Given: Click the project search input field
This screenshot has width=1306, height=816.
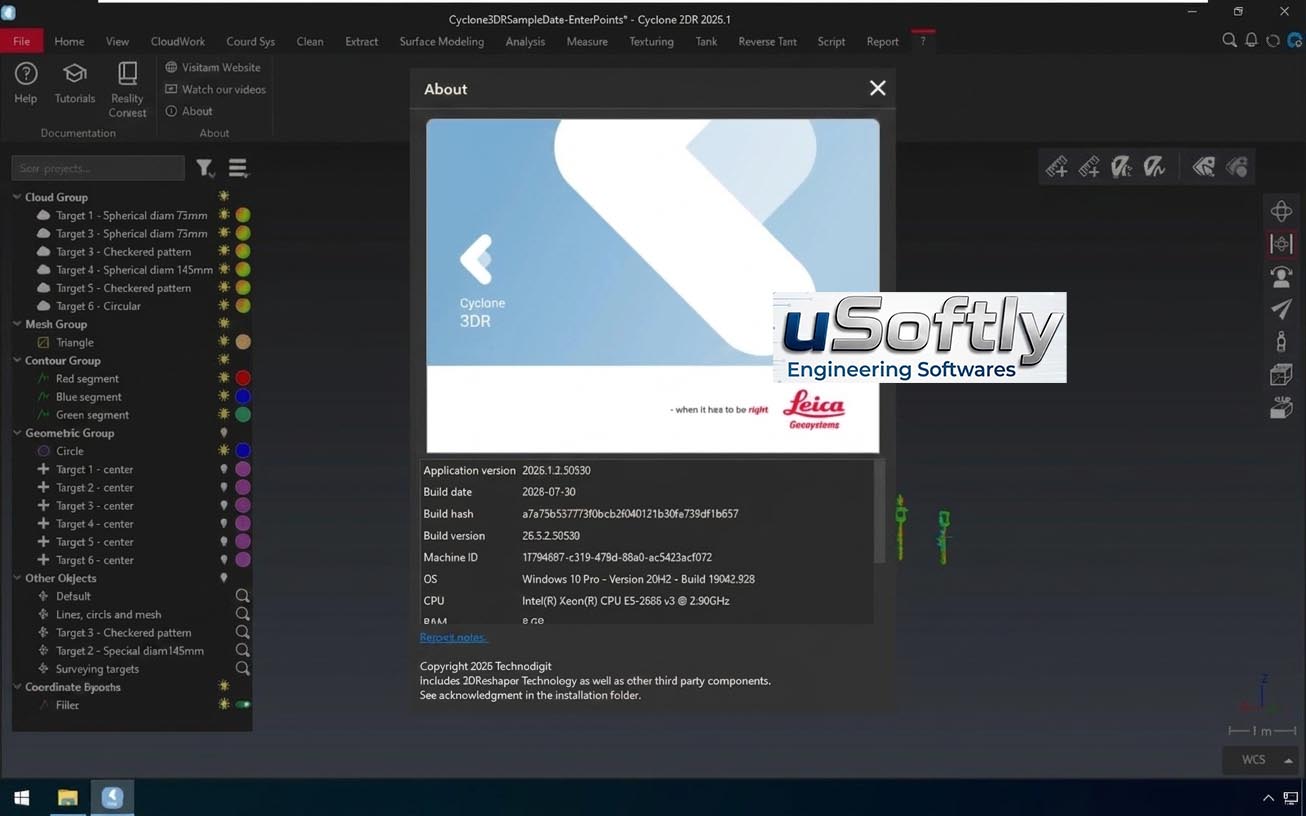Looking at the screenshot, I should (98, 168).
